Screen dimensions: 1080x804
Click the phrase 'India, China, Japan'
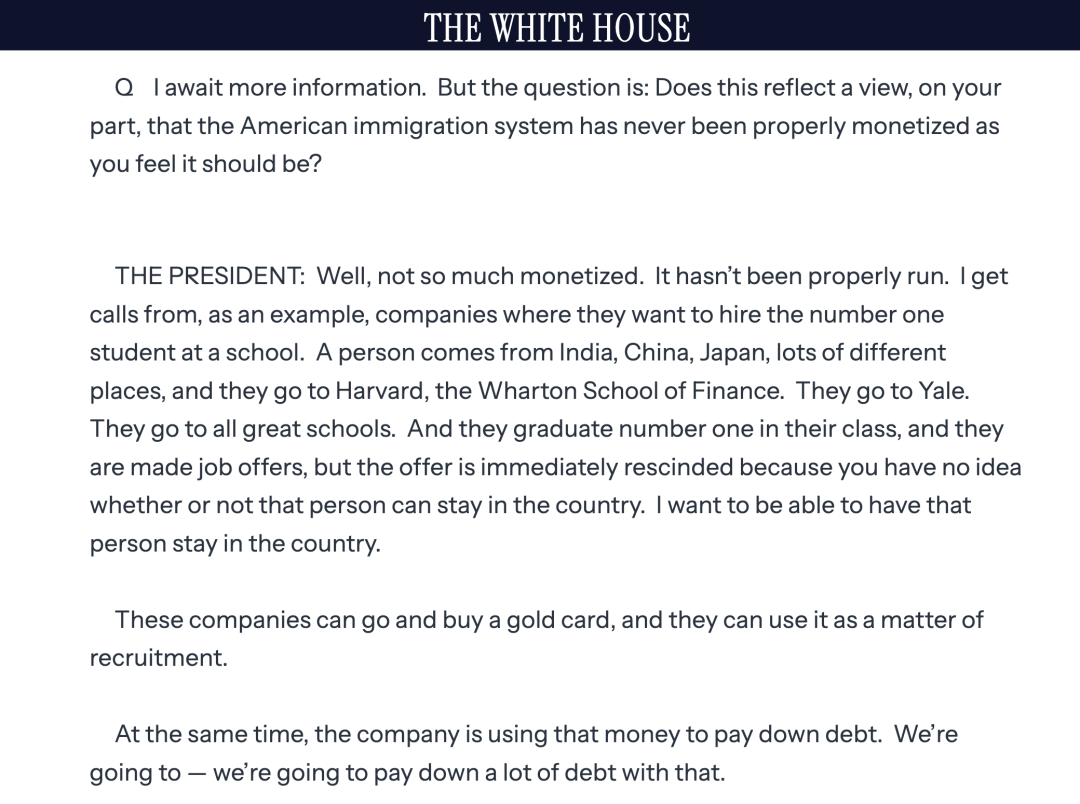(663, 353)
